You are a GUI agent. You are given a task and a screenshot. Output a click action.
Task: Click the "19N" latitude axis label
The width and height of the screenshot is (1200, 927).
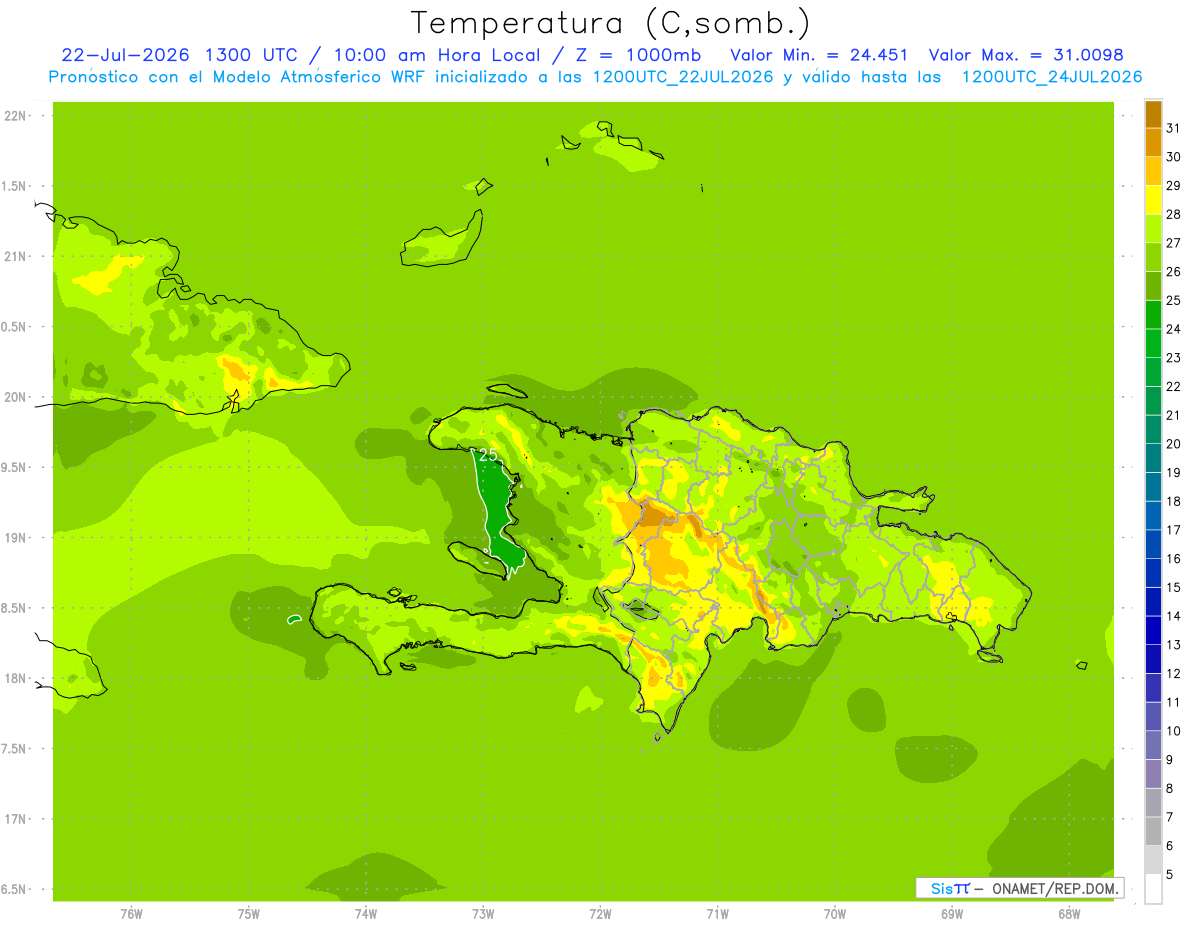15,538
